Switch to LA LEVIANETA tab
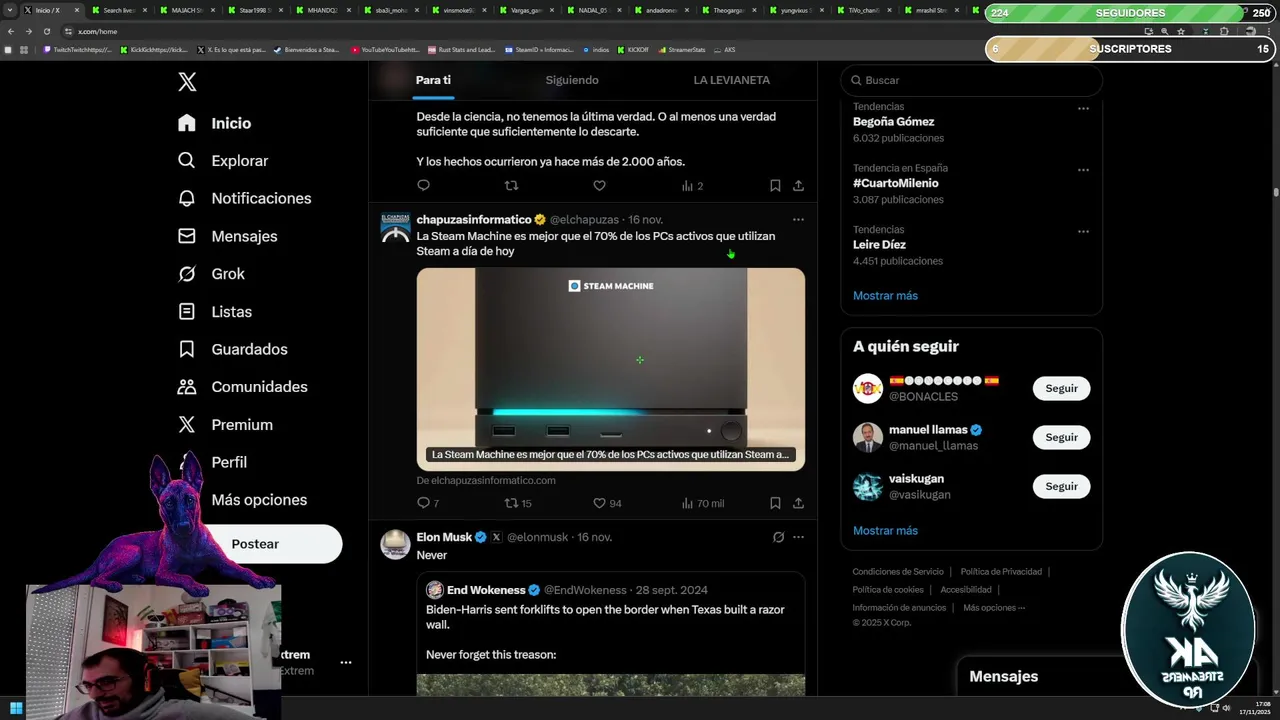 (732, 80)
